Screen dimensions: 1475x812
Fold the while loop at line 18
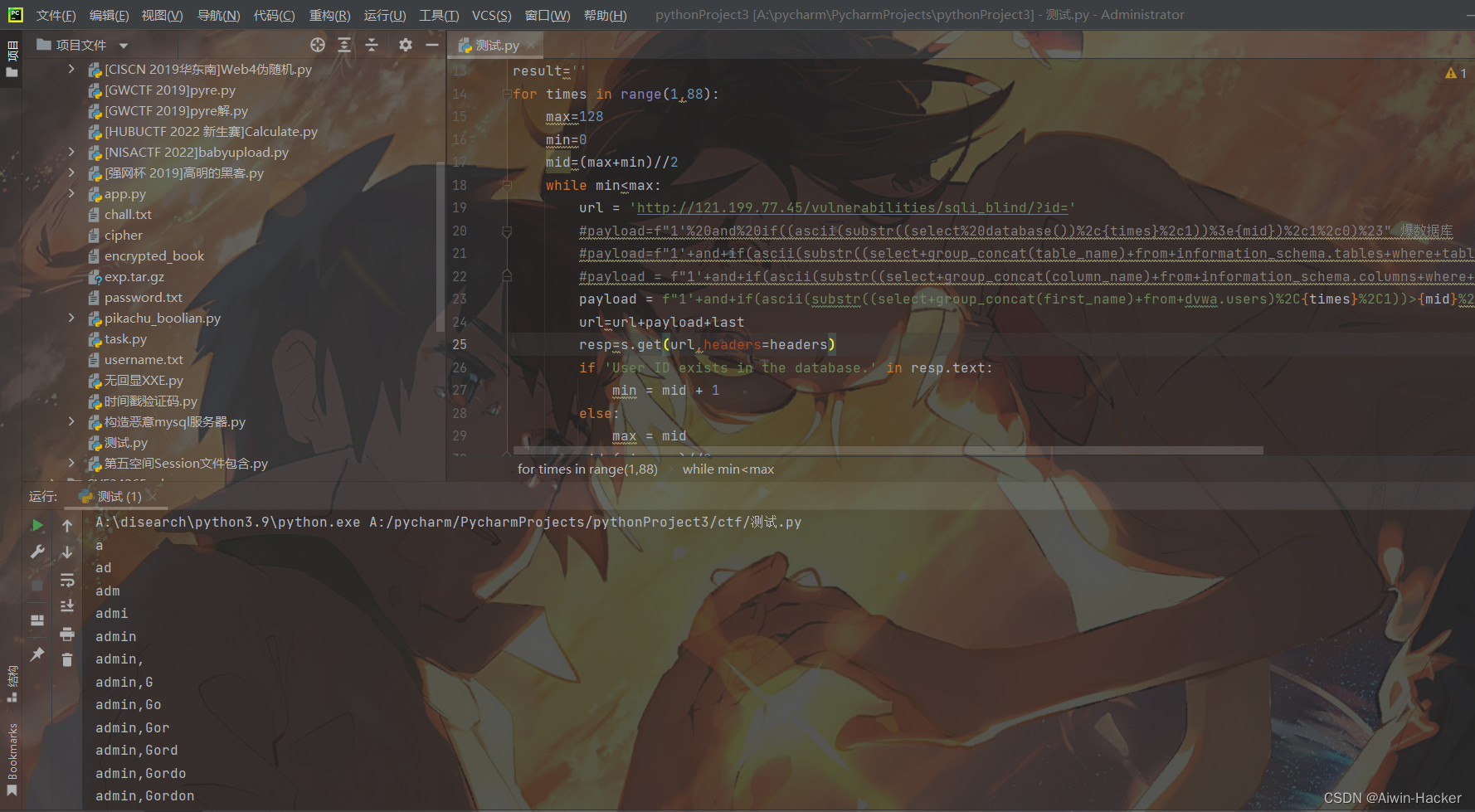pos(506,185)
